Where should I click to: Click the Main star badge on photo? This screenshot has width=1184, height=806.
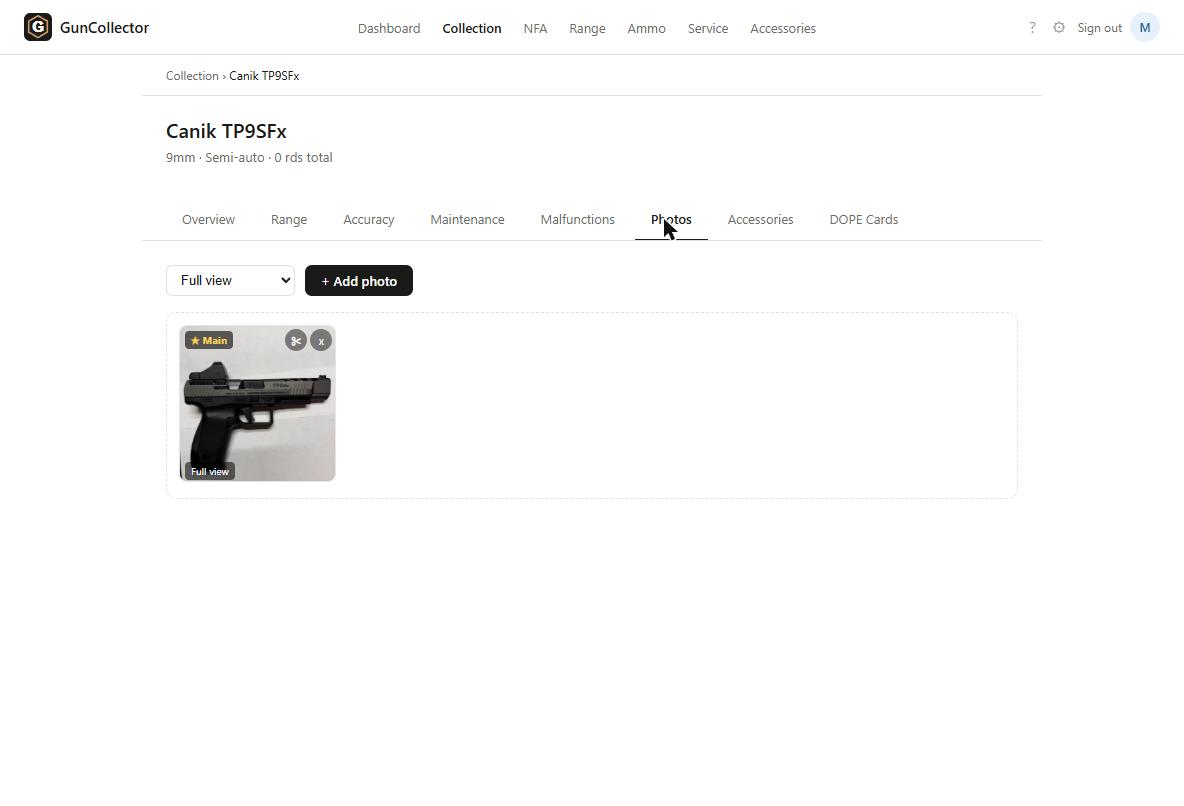click(209, 341)
